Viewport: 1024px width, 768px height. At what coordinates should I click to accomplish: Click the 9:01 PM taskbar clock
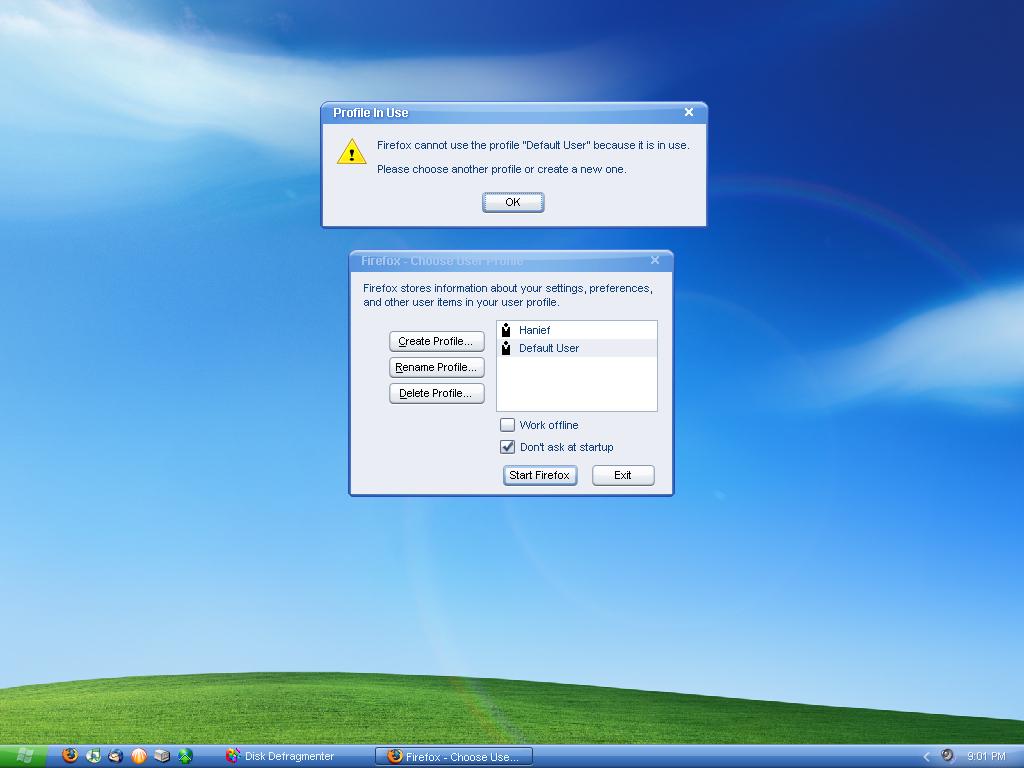pos(986,756)
